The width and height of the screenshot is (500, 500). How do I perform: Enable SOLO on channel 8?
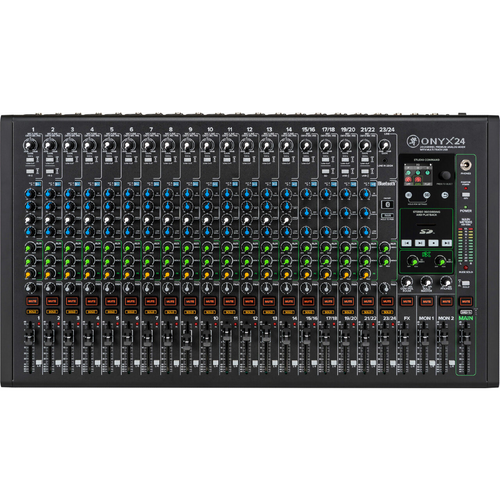(x=170, y=312)
